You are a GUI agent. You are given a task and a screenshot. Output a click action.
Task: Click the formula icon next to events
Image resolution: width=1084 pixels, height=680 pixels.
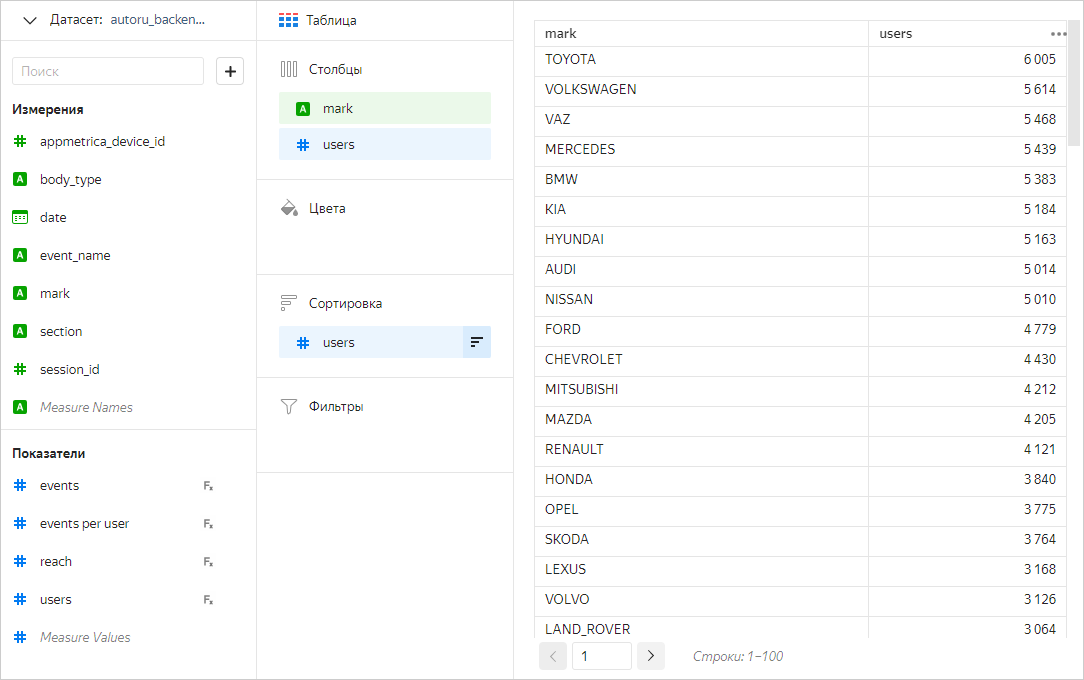coord(208,486)
